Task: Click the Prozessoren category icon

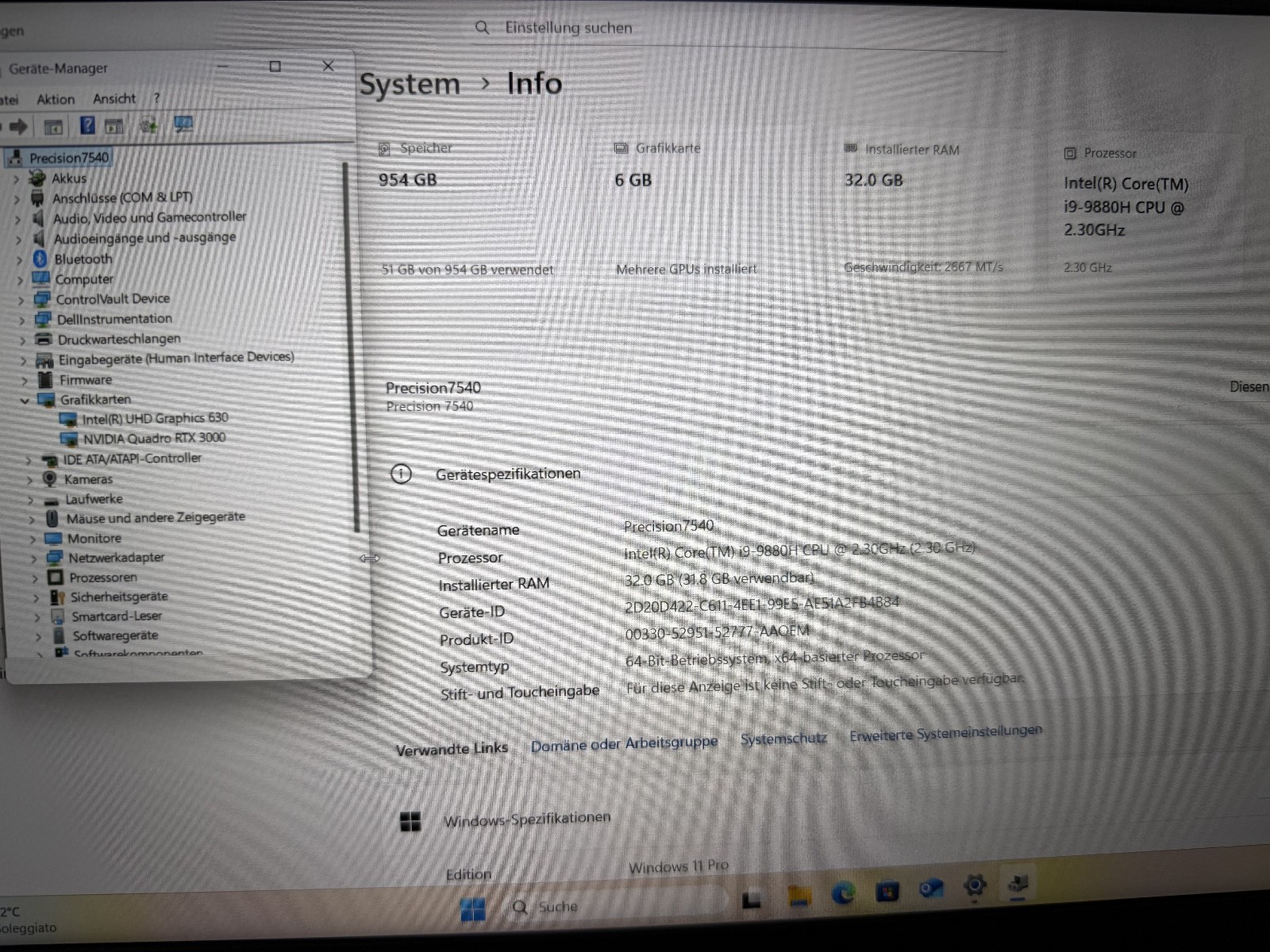Action: coord(56,578)
